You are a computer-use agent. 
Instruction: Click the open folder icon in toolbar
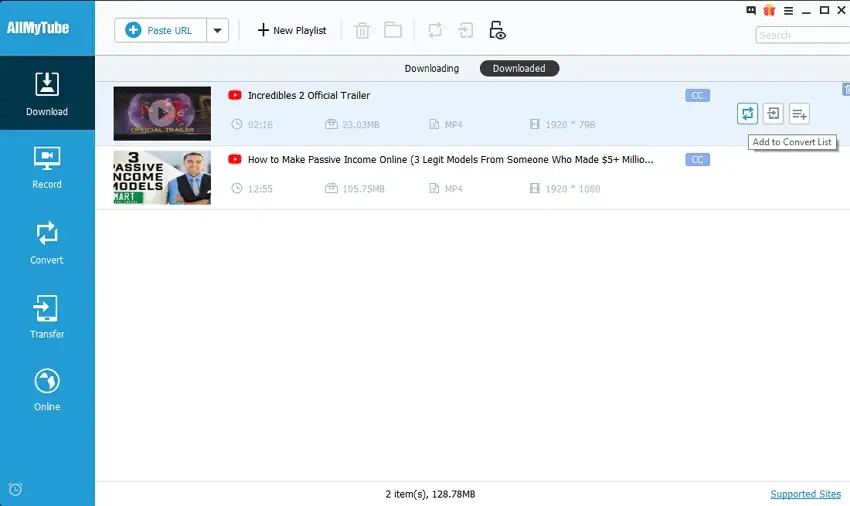click(393, 30)
